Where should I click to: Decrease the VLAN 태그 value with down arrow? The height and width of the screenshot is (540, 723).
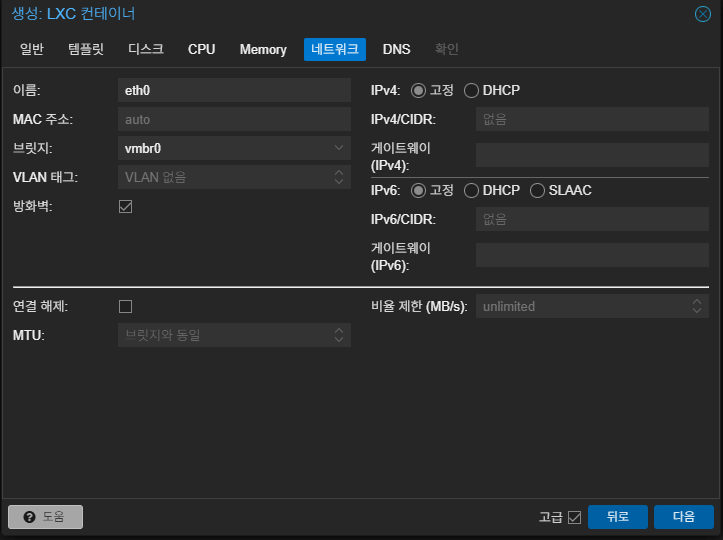(339, 182)
